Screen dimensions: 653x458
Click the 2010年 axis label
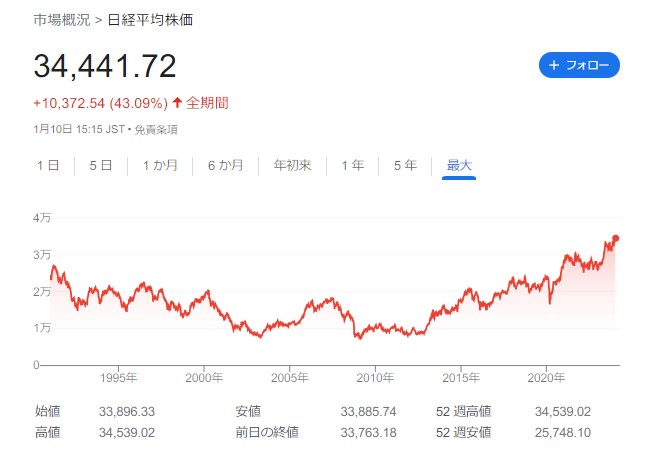pos(375,378)
